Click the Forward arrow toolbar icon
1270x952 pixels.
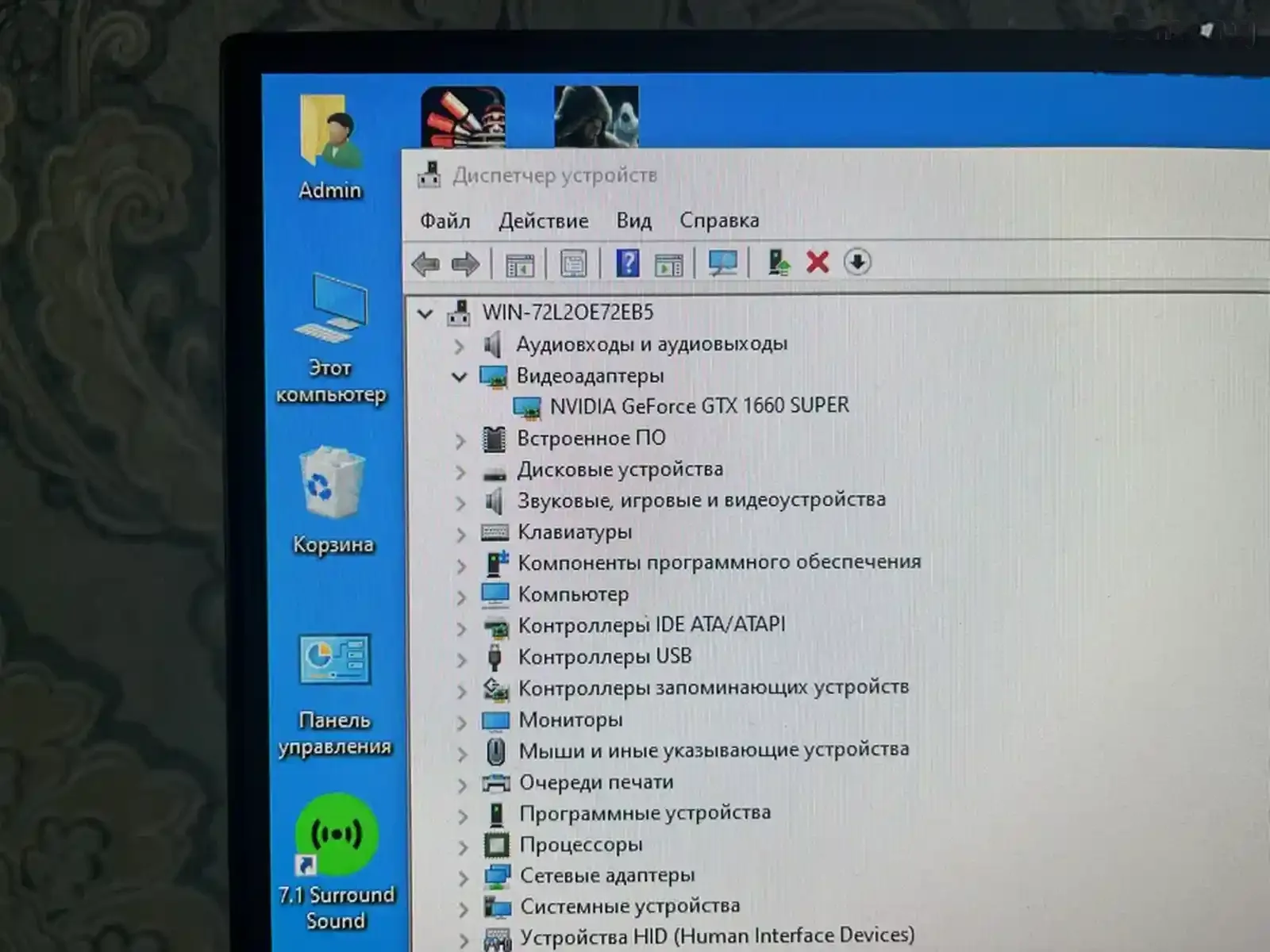click(465, 263)
